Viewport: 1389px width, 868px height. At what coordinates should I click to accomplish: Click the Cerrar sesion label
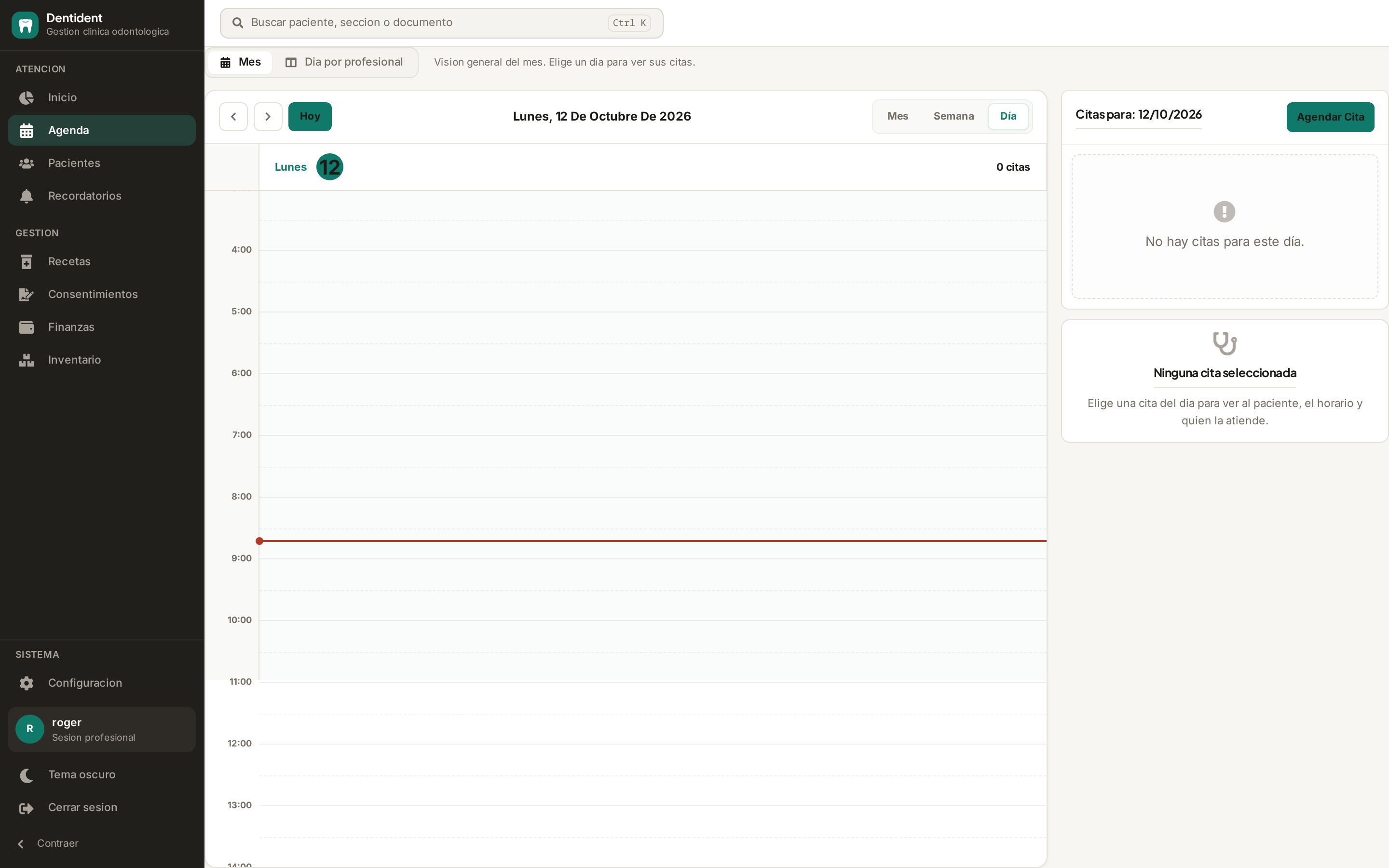(x=82, y=808)
